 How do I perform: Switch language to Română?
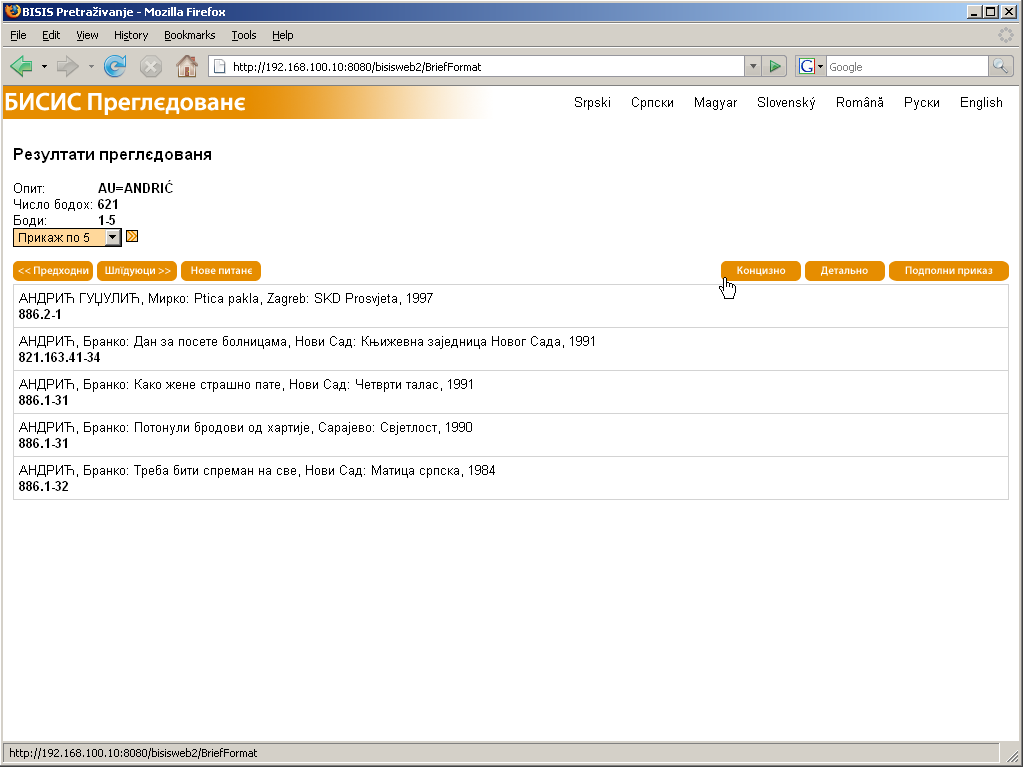860,102
